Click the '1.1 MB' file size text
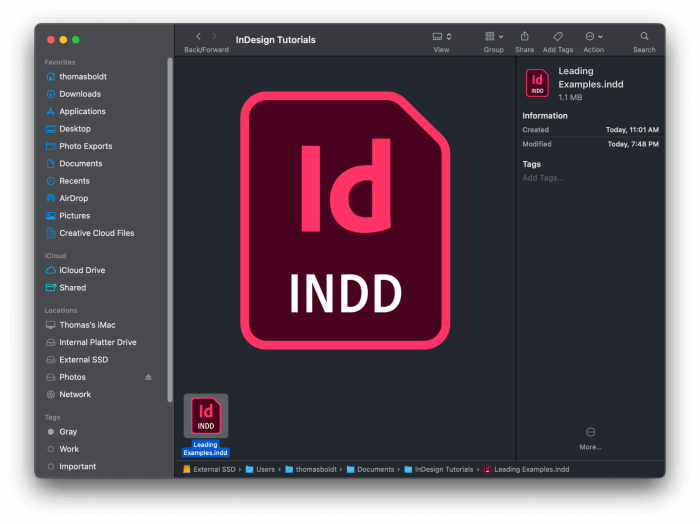Viewport: 700px width, 524px height. (x=570, y=97)
